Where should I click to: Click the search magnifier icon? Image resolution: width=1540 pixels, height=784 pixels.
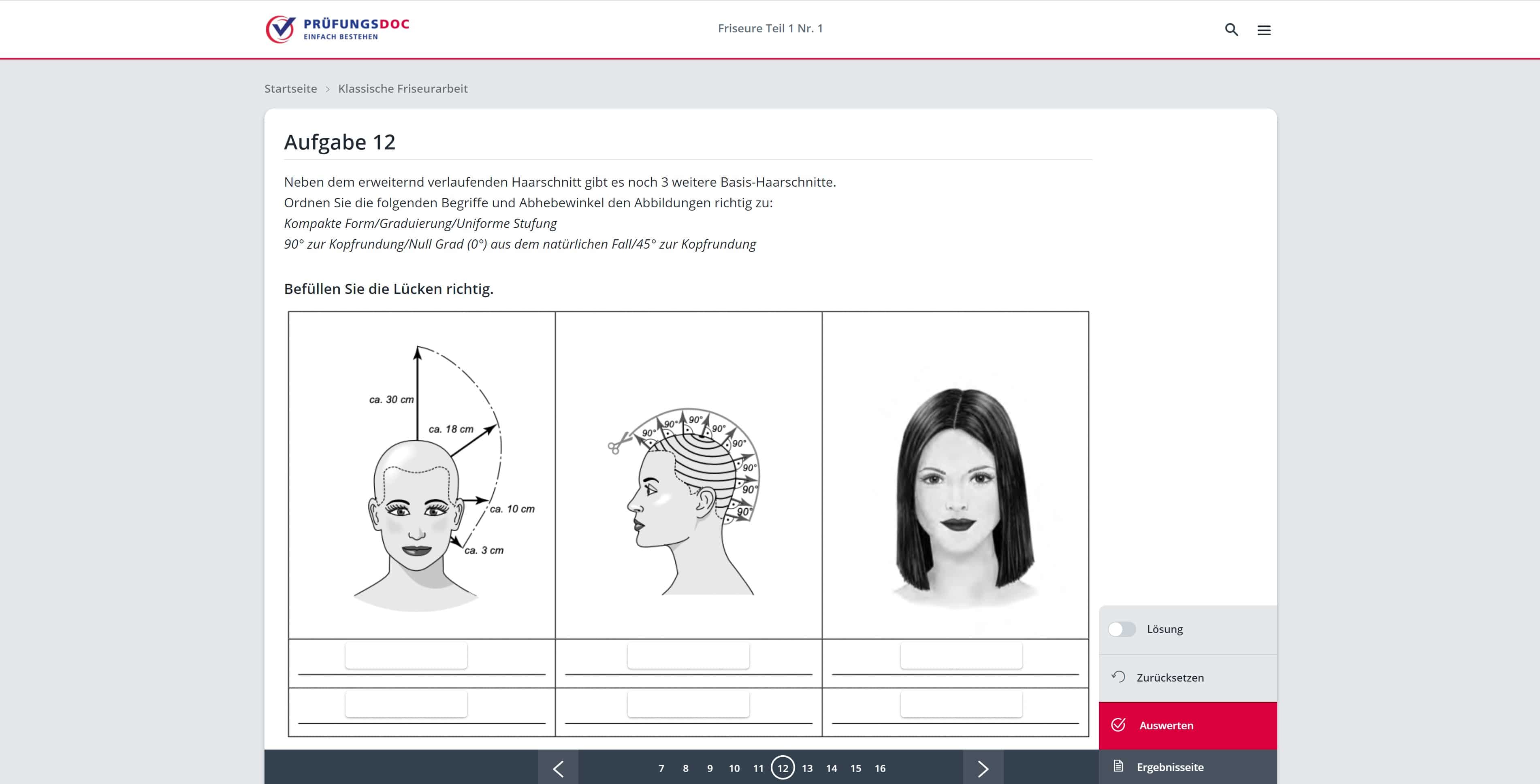click(1231, 29)
